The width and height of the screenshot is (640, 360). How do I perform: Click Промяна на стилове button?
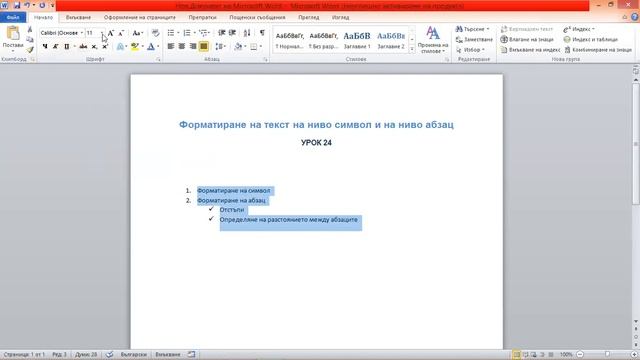tap(433, 40)
